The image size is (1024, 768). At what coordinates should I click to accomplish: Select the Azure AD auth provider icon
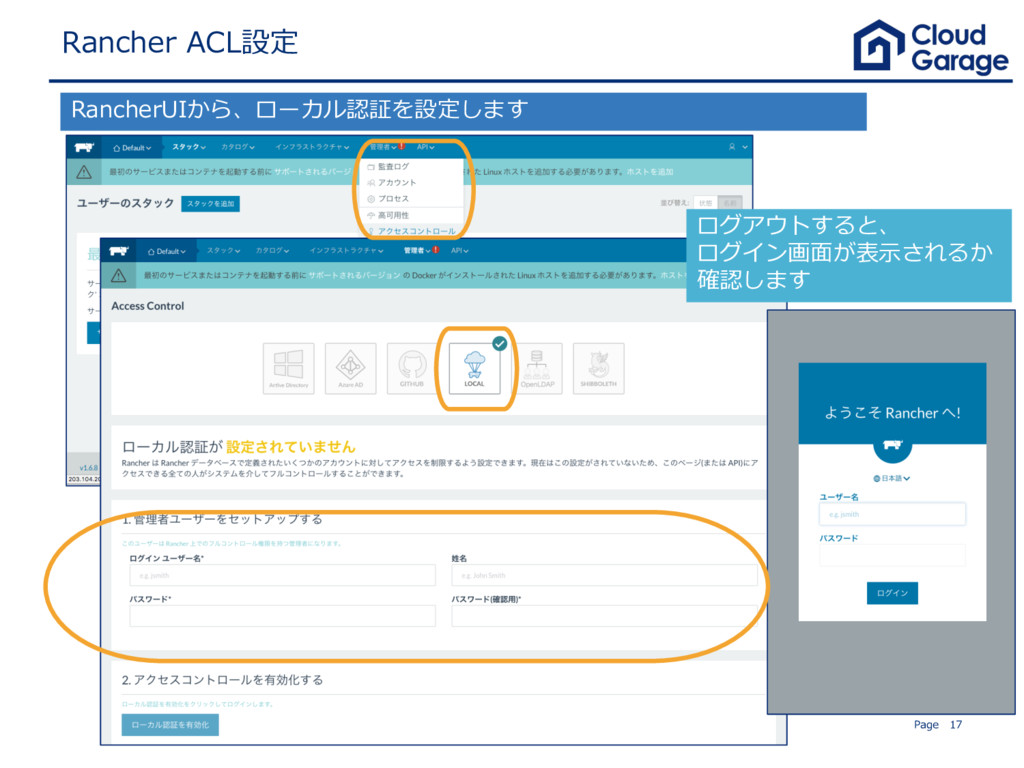point(350,368)
